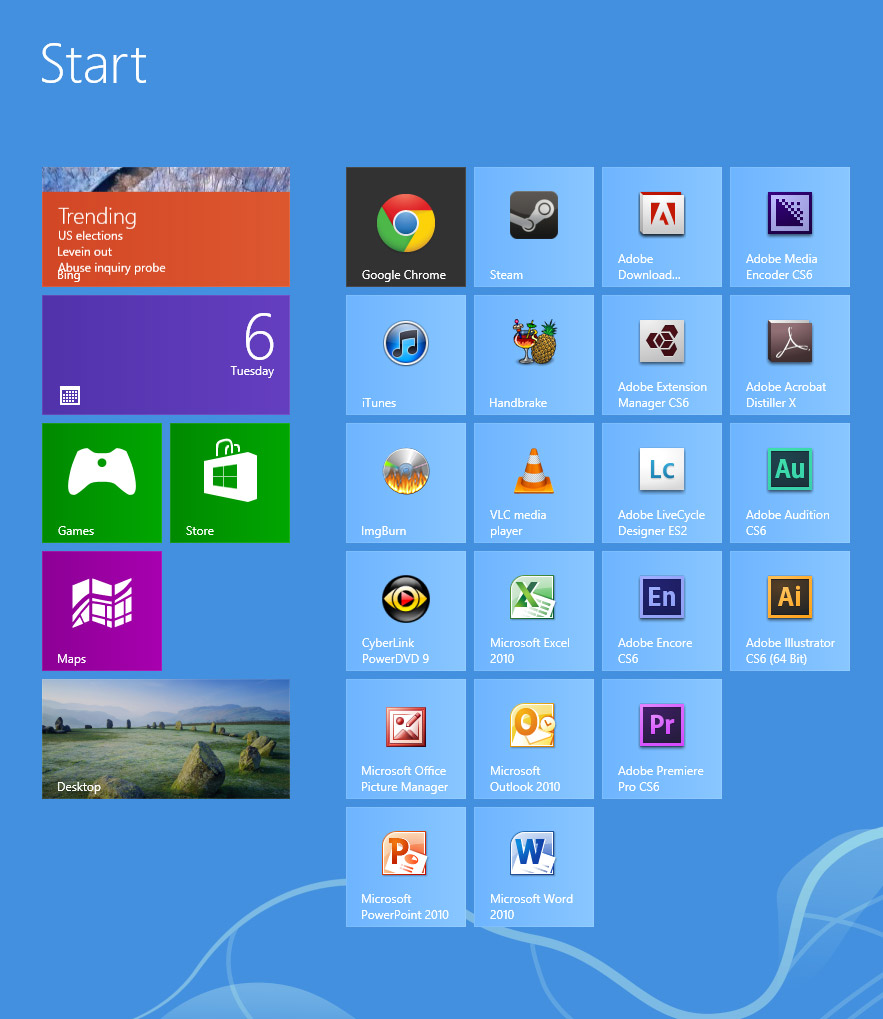The image size is (883, 1019).
Task: Launch VLC media player
Action: click(x=533, y=483)
